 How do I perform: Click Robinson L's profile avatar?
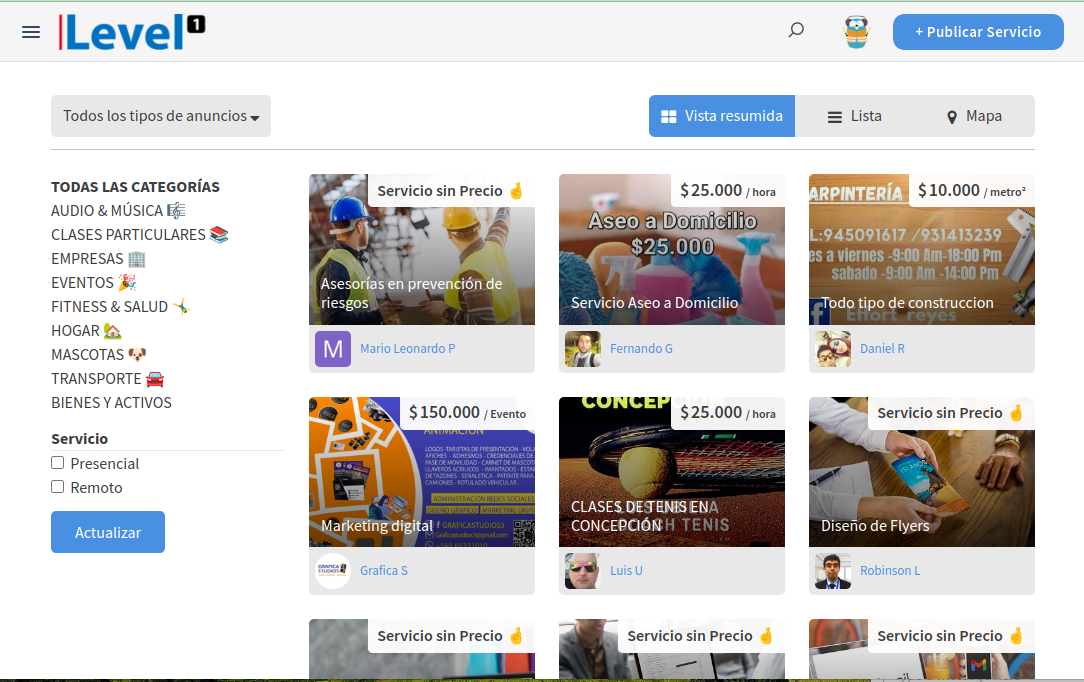point(832,570)
